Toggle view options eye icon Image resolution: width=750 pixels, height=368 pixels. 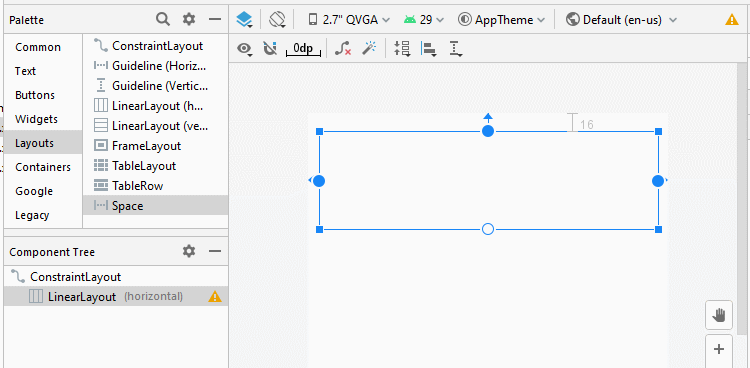click(246, 49)
